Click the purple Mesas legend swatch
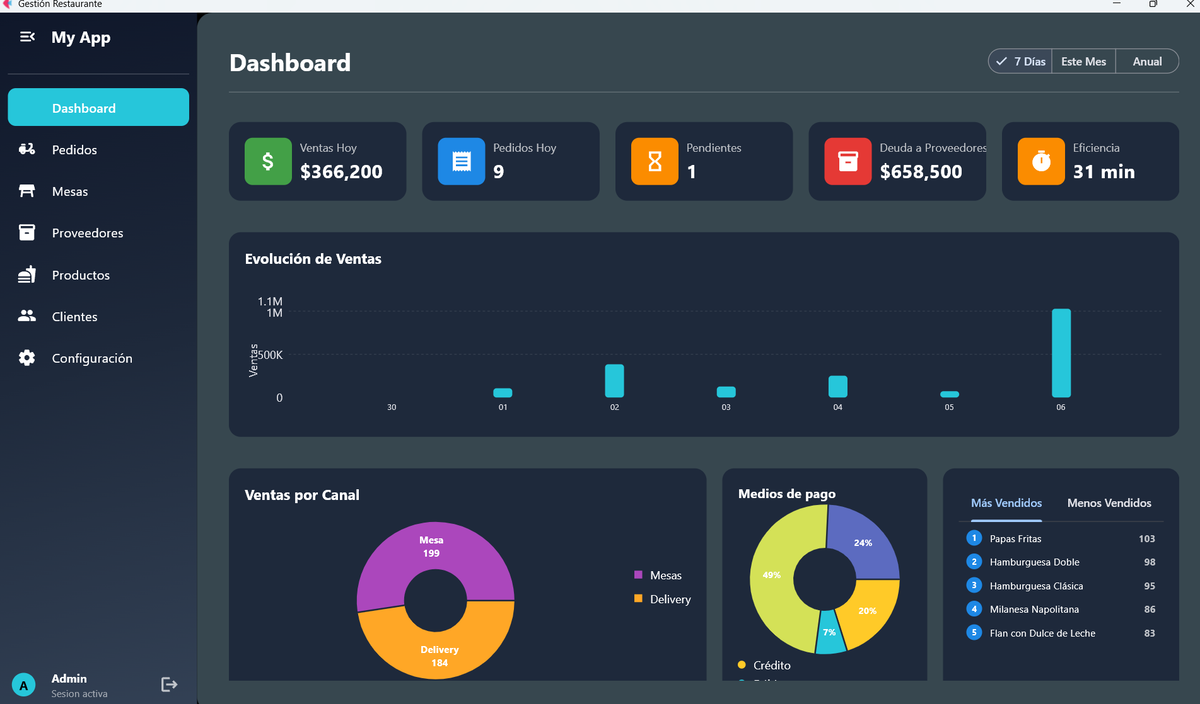This screenshot has height=704, width=1200. 638,575
